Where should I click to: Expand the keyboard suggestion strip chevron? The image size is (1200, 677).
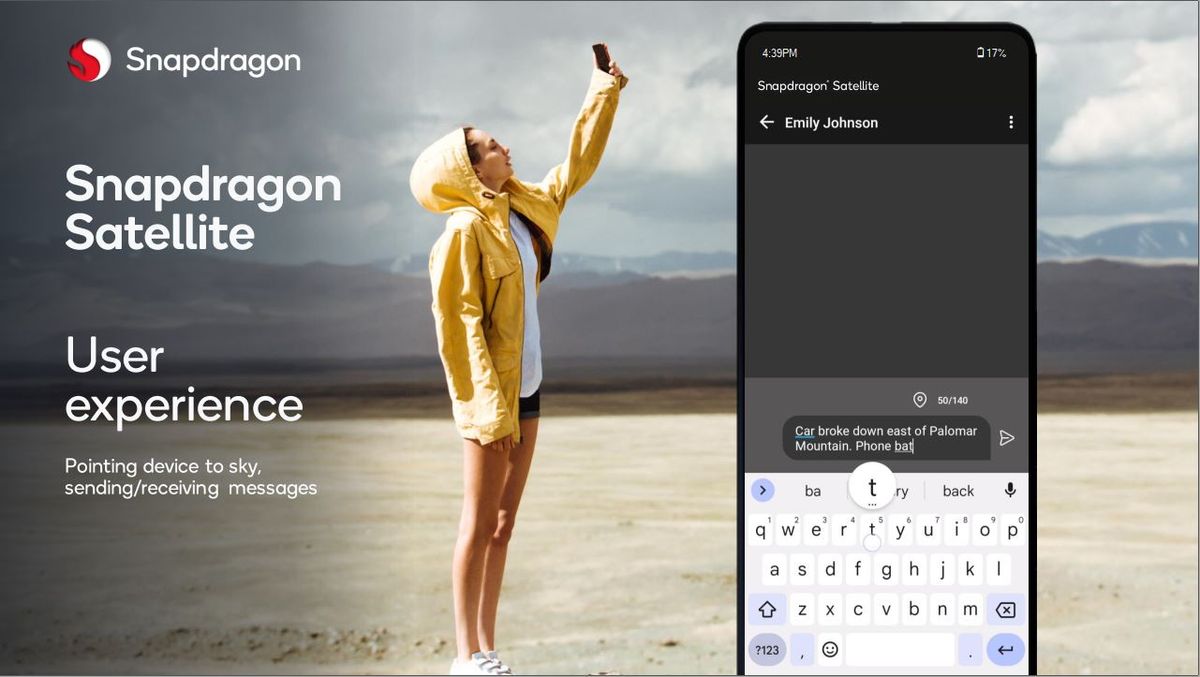point(763,490)
